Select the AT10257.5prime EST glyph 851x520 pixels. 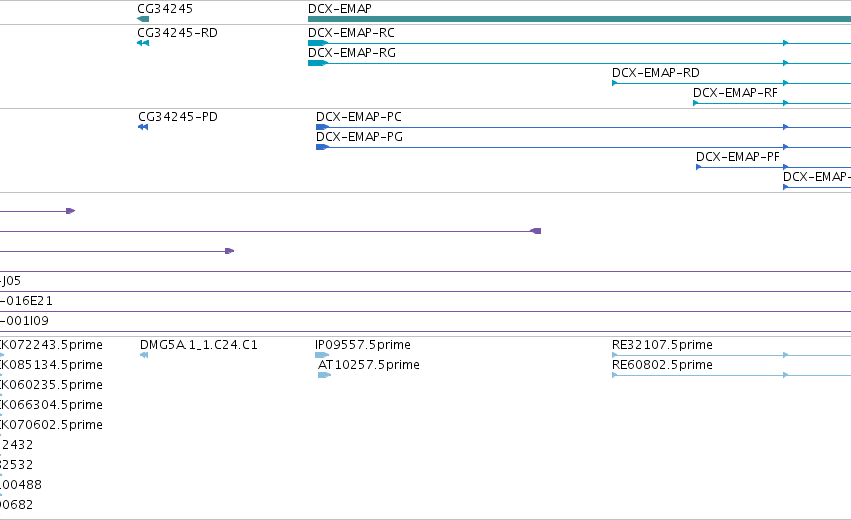325,375
